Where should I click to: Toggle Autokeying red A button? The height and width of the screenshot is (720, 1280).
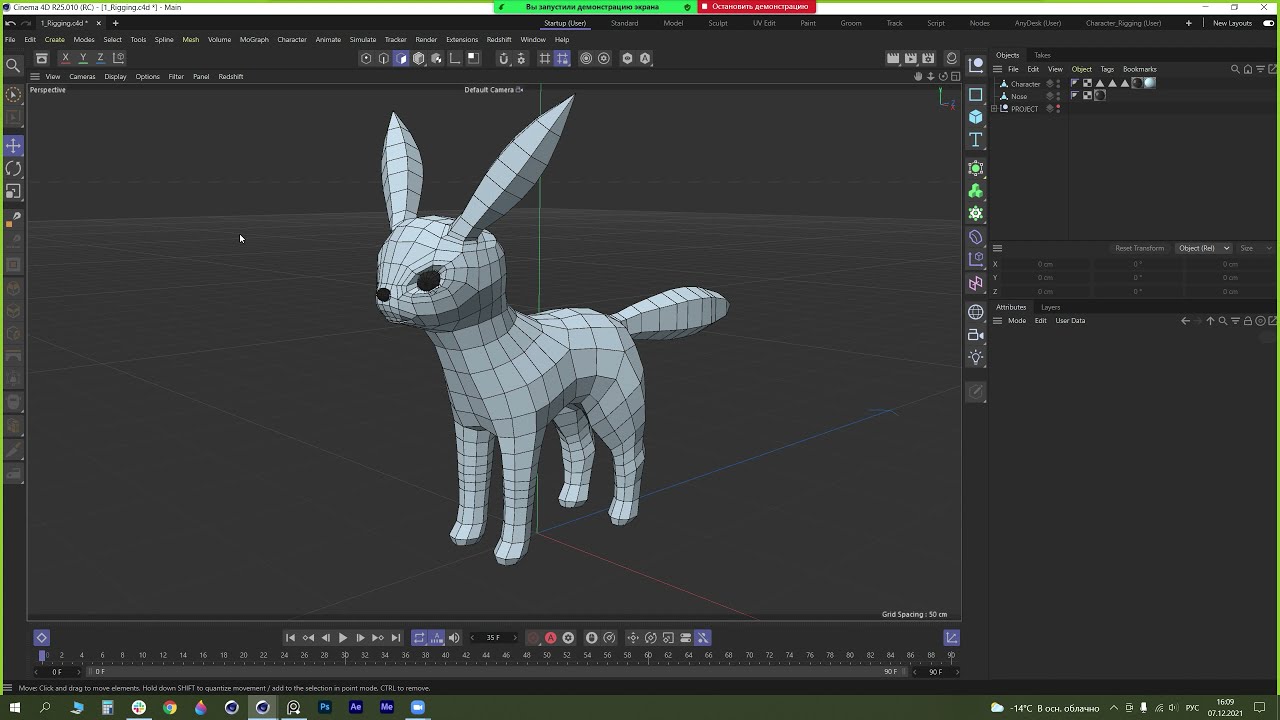pos(550,638)
